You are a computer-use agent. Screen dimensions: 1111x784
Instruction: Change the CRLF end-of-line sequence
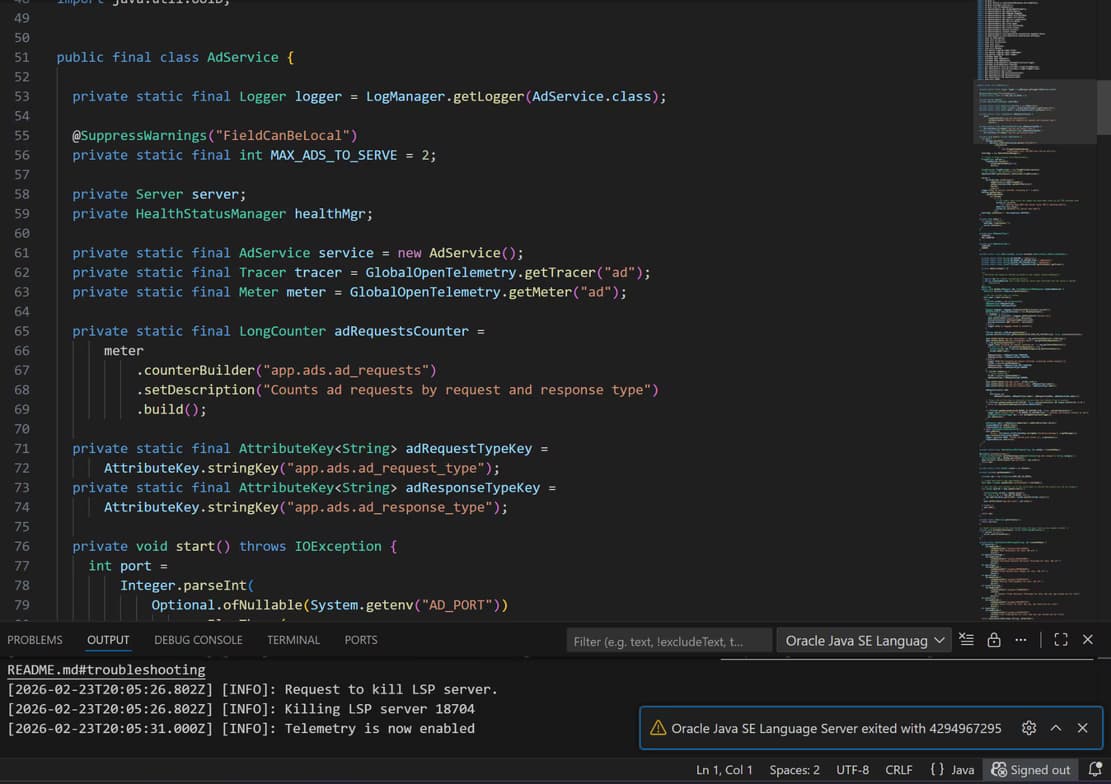pos(899,770)
